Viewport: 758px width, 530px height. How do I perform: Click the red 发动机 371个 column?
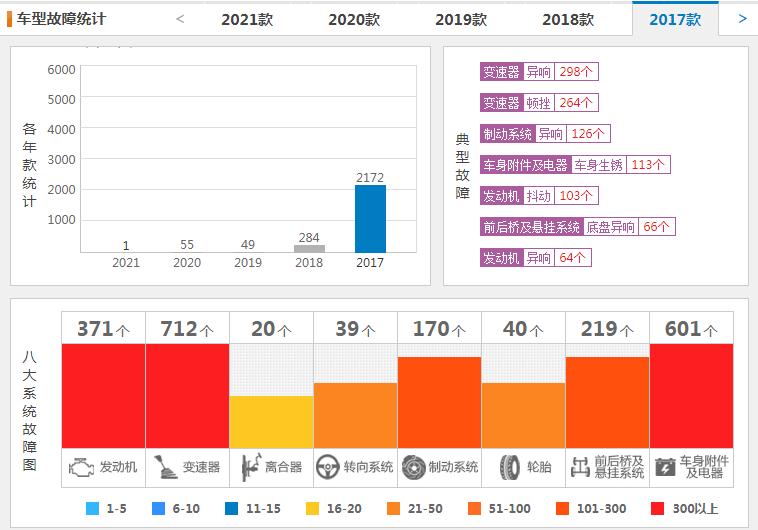(103, 396)
